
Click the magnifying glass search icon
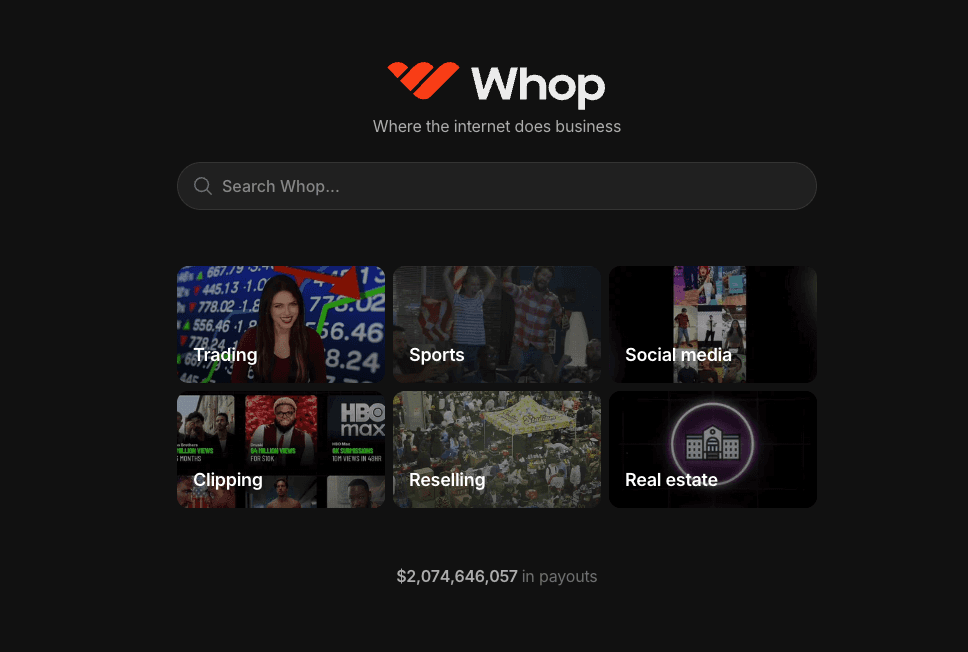pyautogui.click(x=202, y=186)
